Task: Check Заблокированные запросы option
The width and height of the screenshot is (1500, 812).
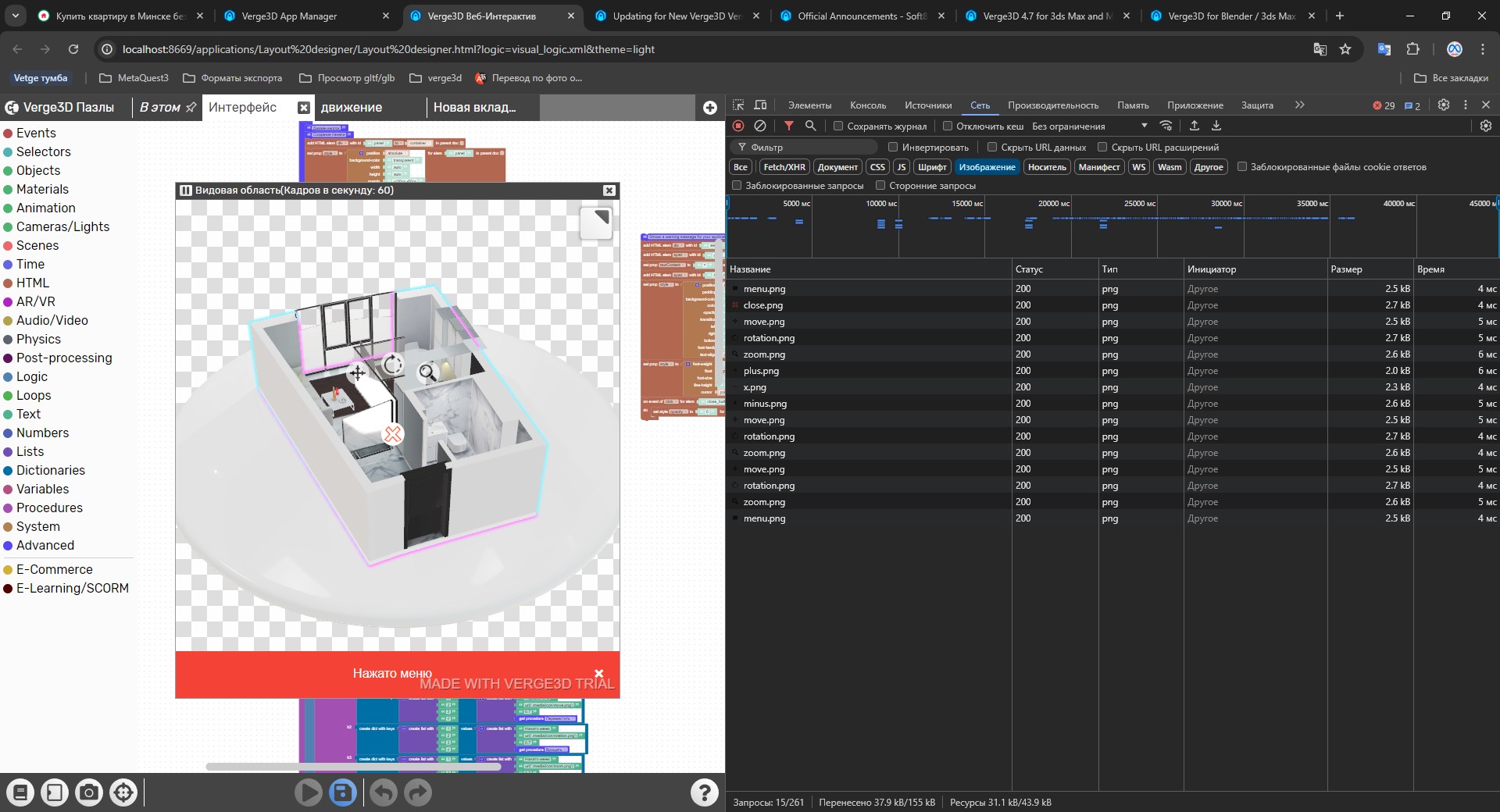Action: point(737,185)
